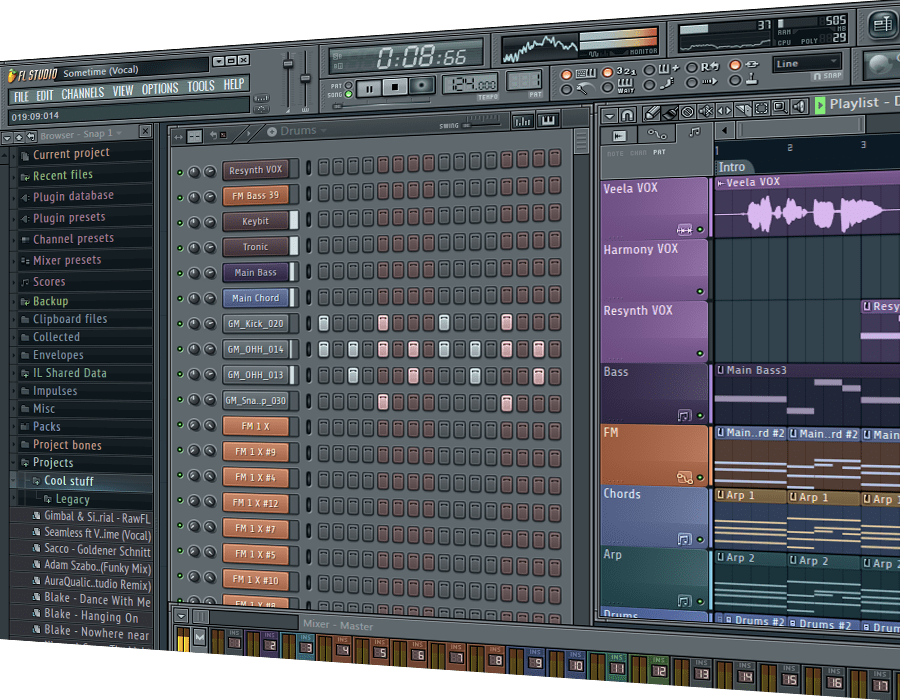Click the piano roll icon on Chords track
Viewport: 900px width, 700px height.
click(x=684, y=539)
